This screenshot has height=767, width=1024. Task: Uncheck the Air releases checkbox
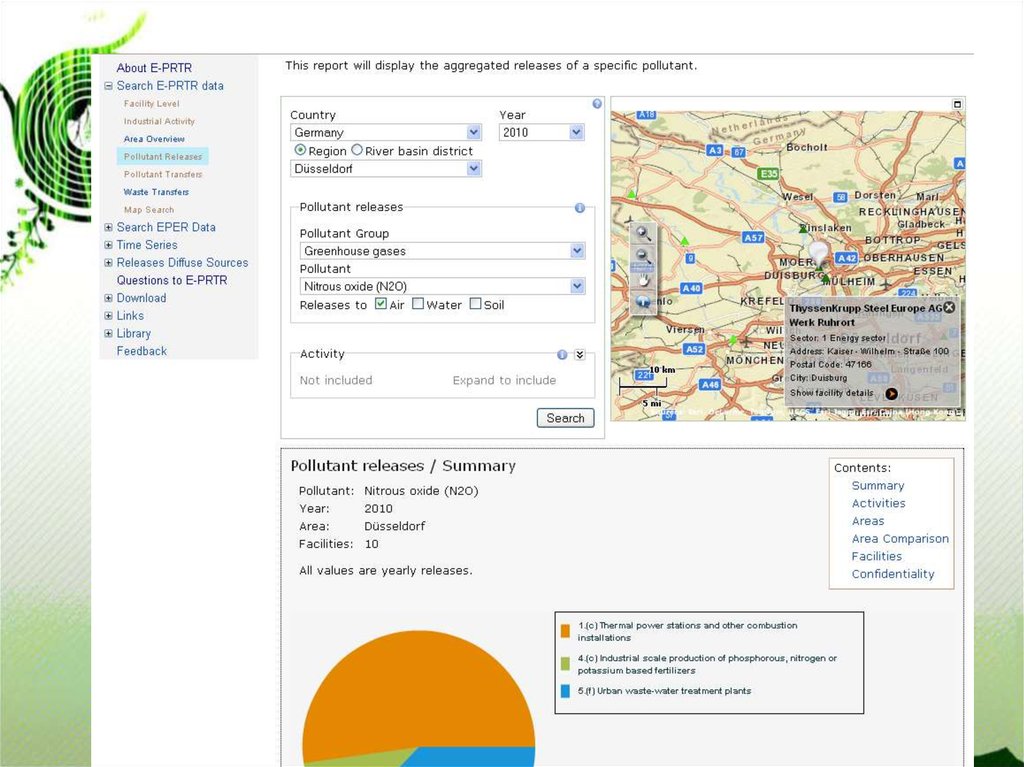coord(381,304)
